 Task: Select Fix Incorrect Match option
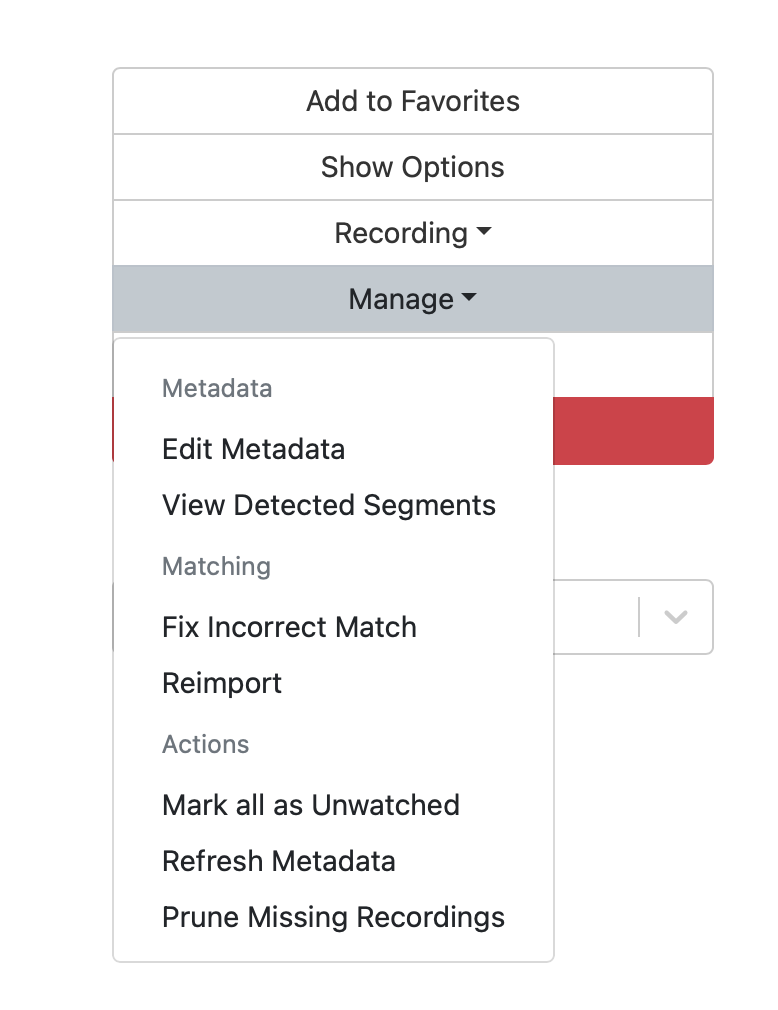[x=289, y=627]
